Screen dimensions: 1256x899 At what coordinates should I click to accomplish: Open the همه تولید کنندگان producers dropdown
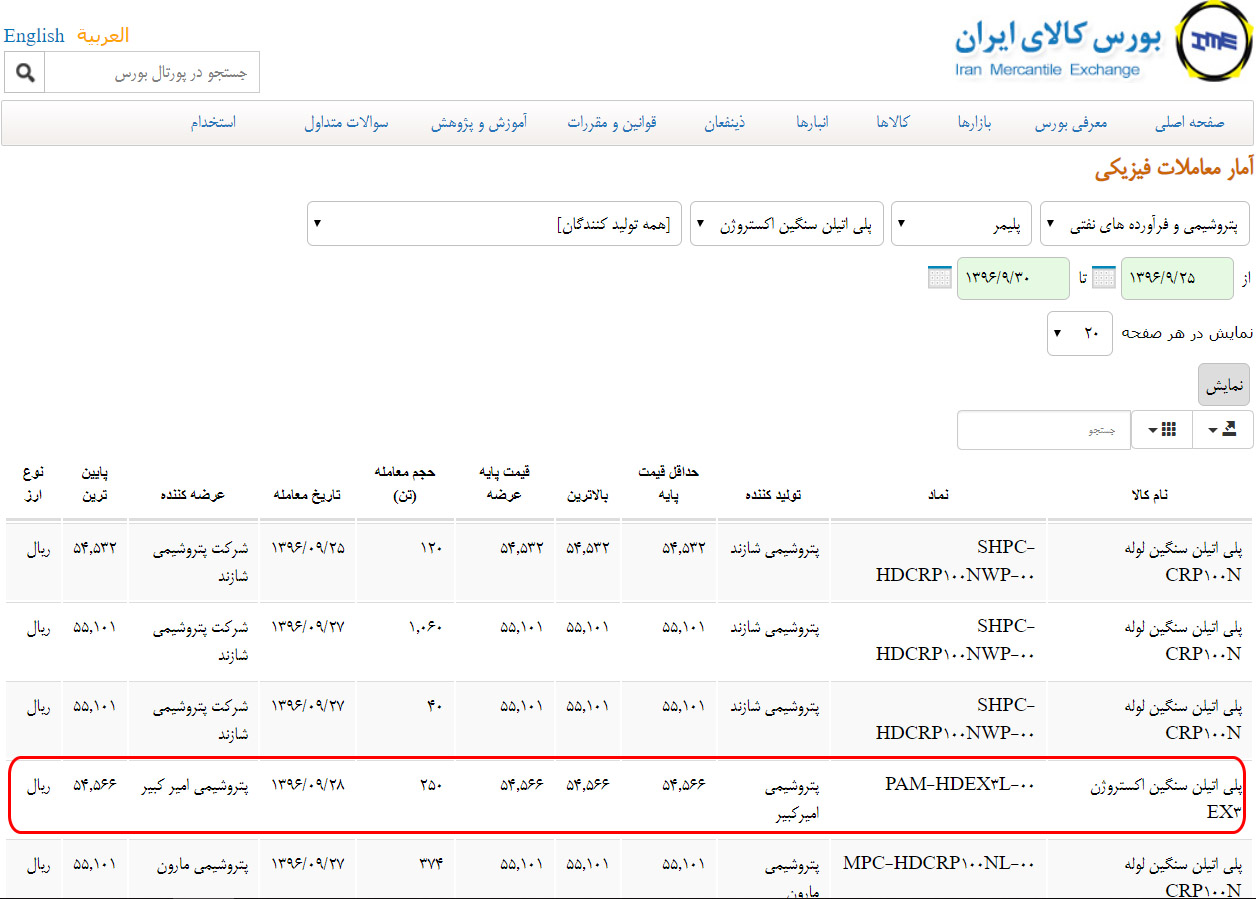click(x=494, y=224)
